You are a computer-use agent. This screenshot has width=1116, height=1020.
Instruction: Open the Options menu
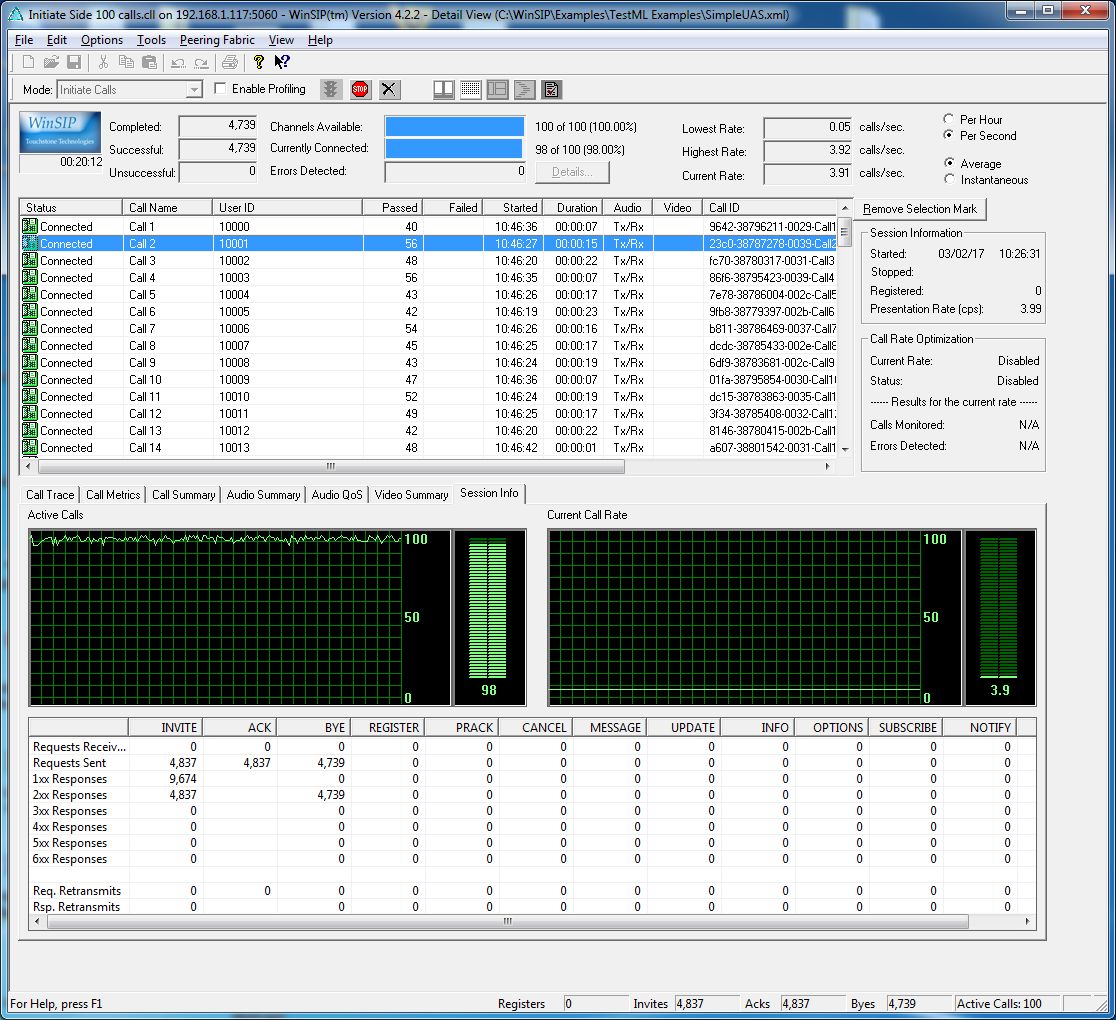tap(102, 40)
